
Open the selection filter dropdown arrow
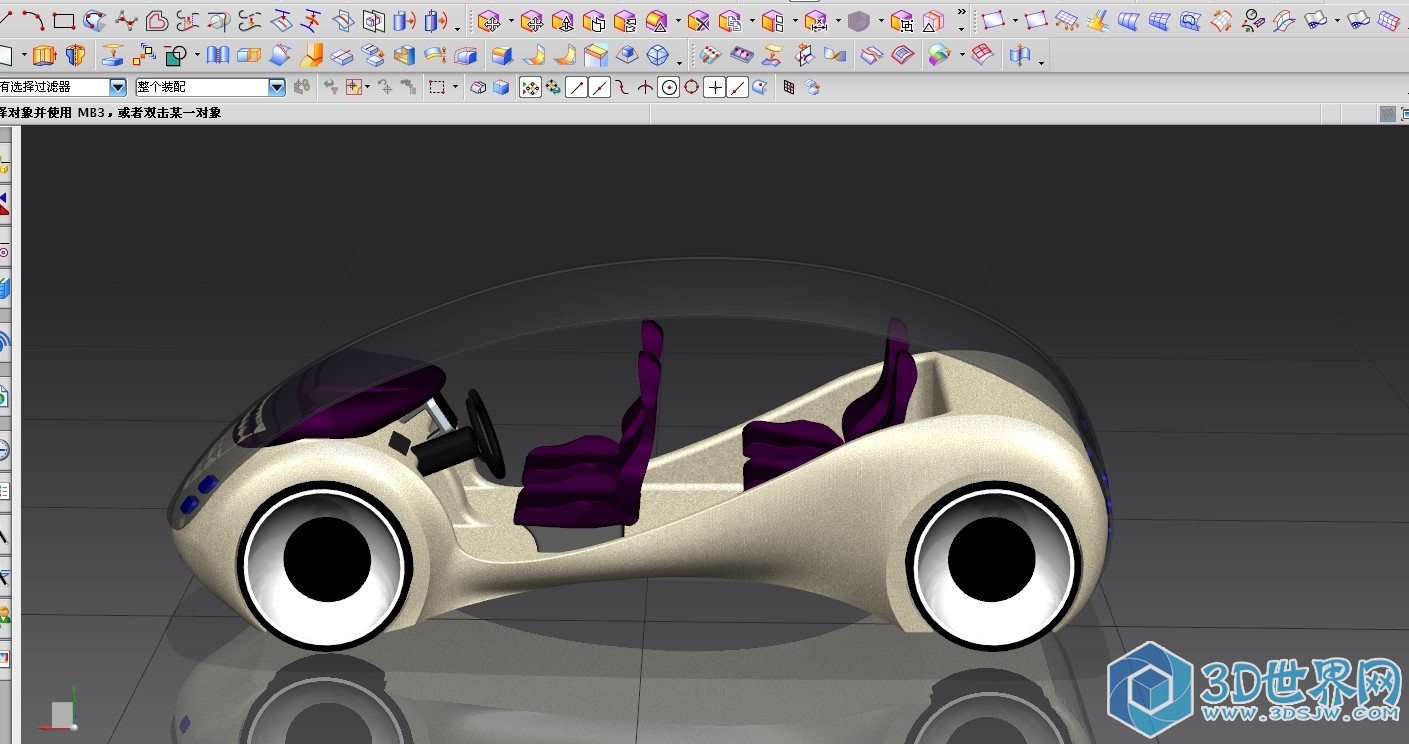coord(118,88)
